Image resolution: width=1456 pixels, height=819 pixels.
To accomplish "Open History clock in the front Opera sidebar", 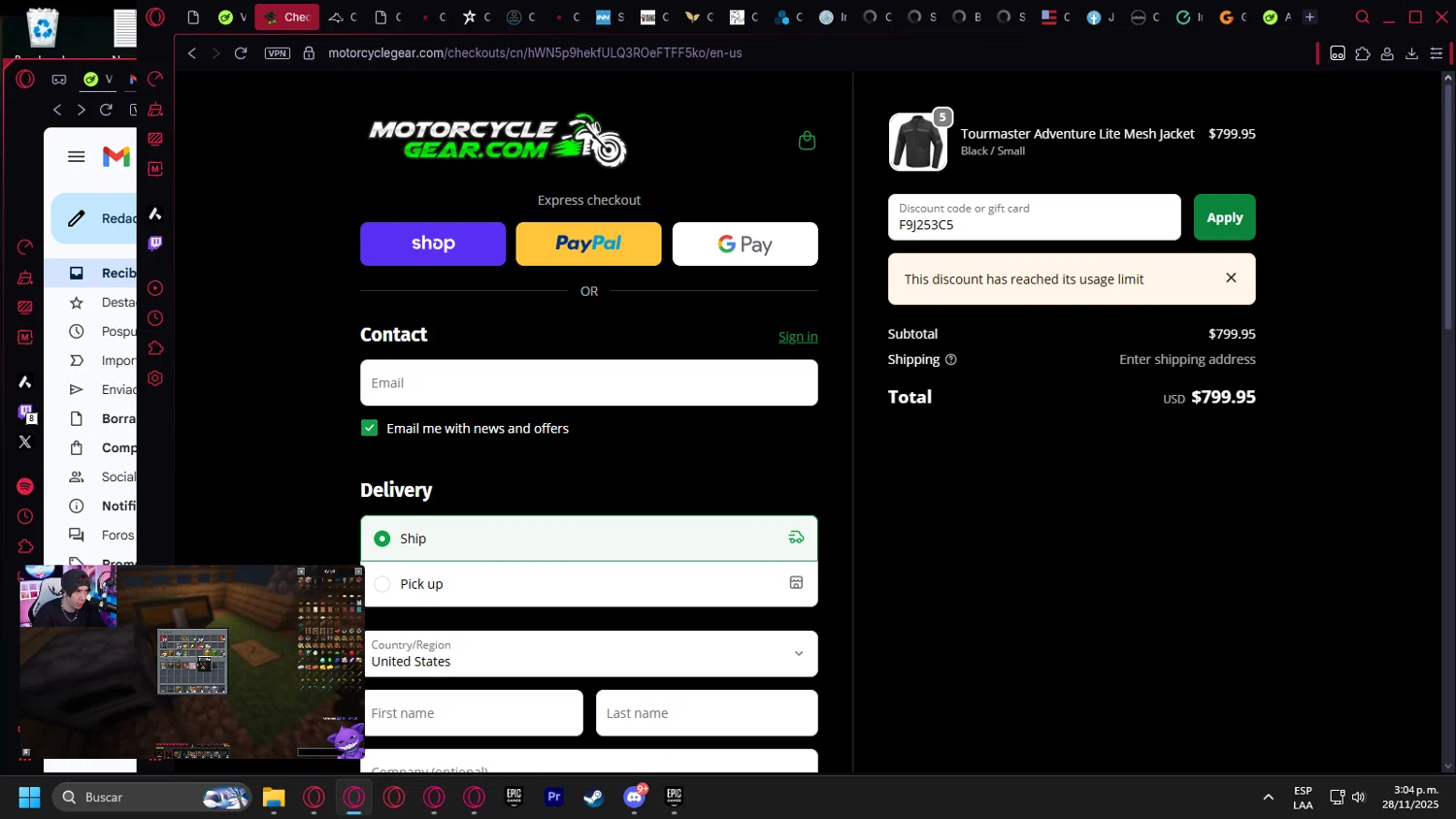I will 155,318.
